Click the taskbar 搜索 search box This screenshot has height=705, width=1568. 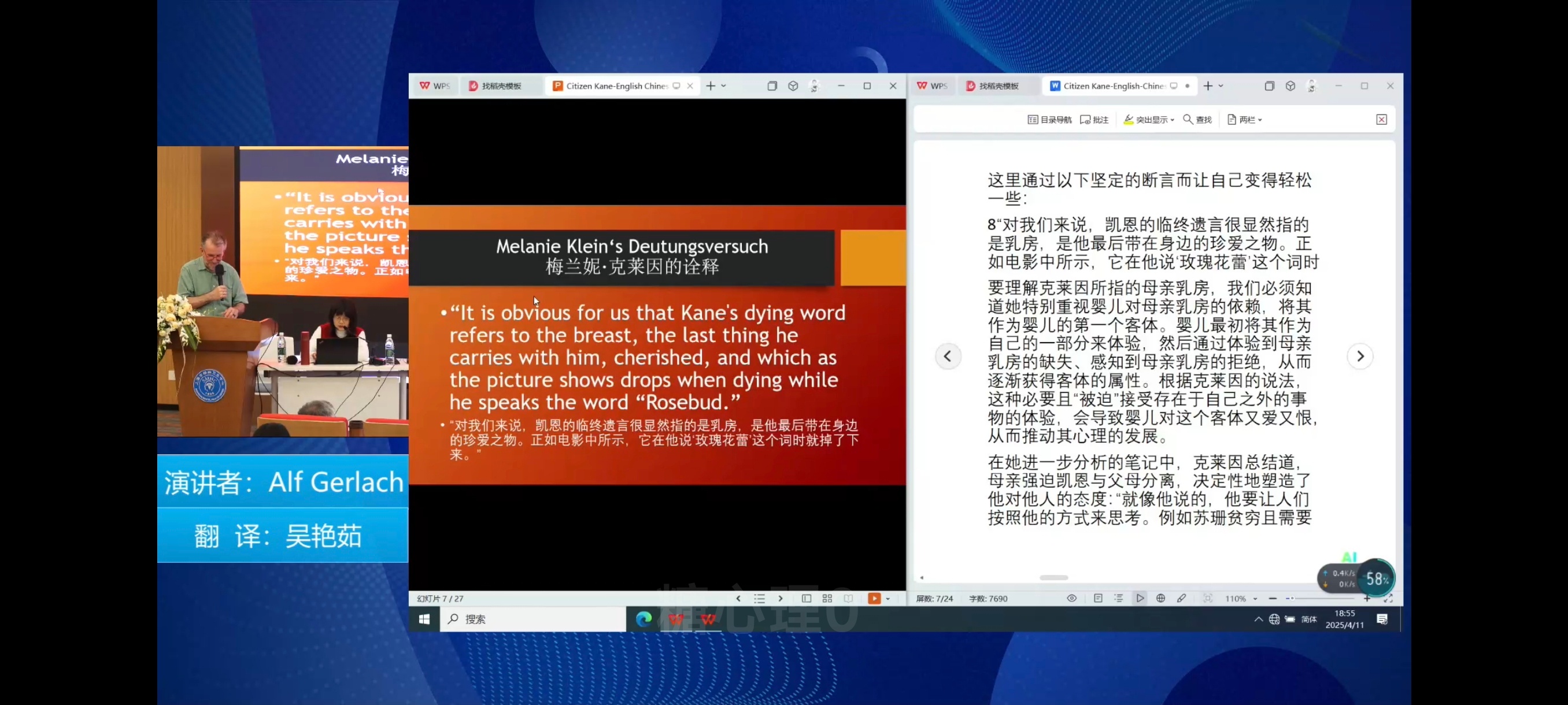point(532,619)
